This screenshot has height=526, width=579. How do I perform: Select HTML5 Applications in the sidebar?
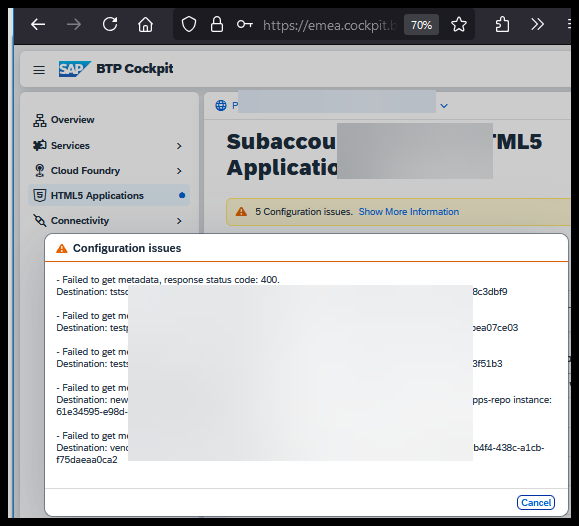109,195
